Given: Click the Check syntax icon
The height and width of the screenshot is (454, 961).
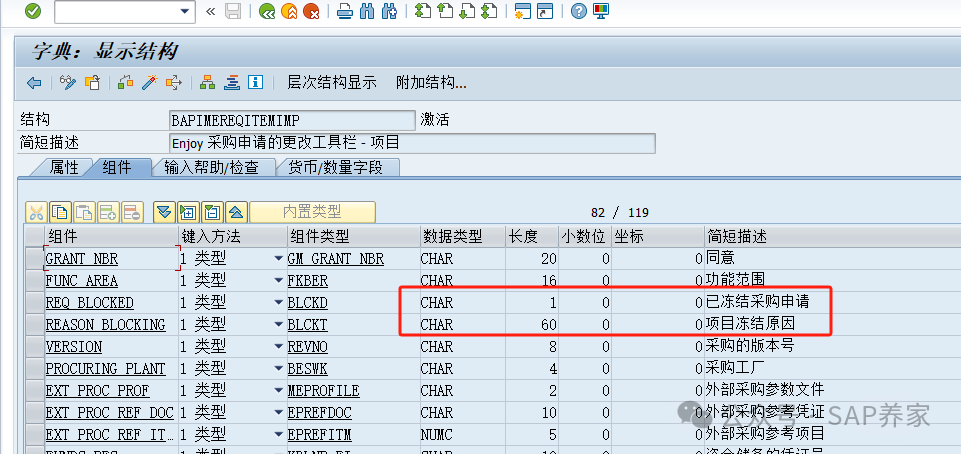Looking at the screenshot, I should click(126, 83).
